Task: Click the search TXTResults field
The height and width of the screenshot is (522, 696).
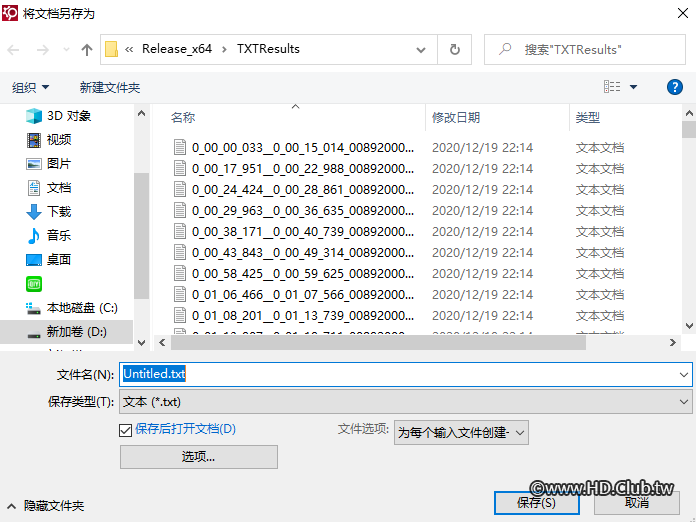Action: coord(585,50)
